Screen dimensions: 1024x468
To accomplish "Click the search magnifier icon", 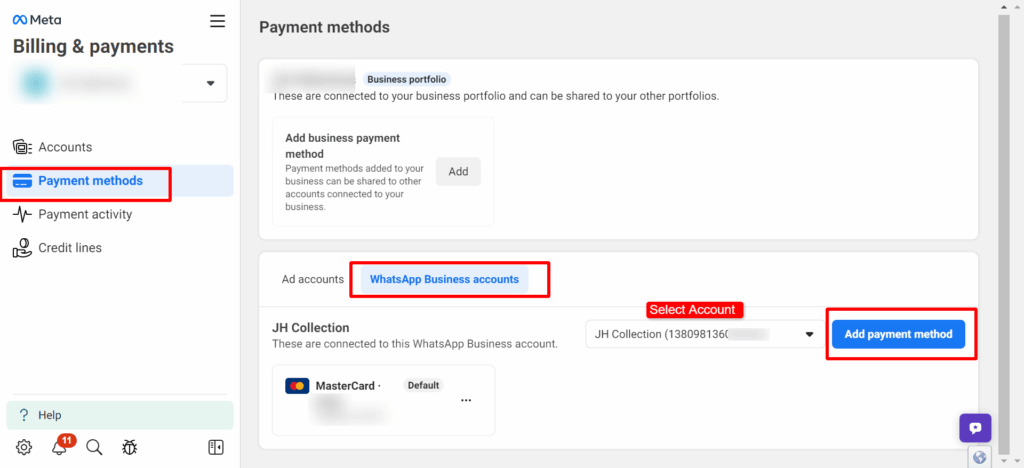I will pos(94,447).
